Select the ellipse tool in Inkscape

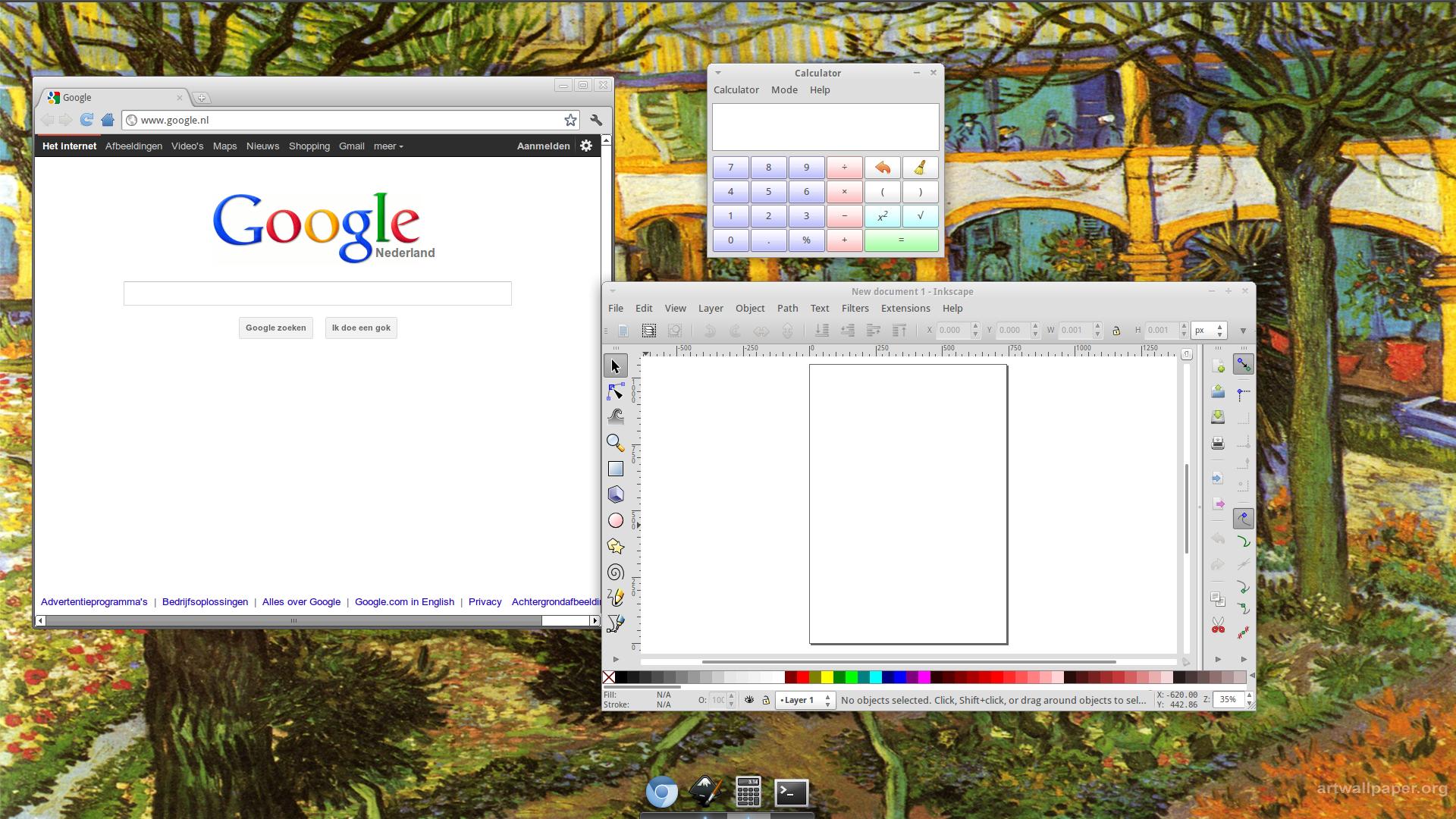[615, 520]
